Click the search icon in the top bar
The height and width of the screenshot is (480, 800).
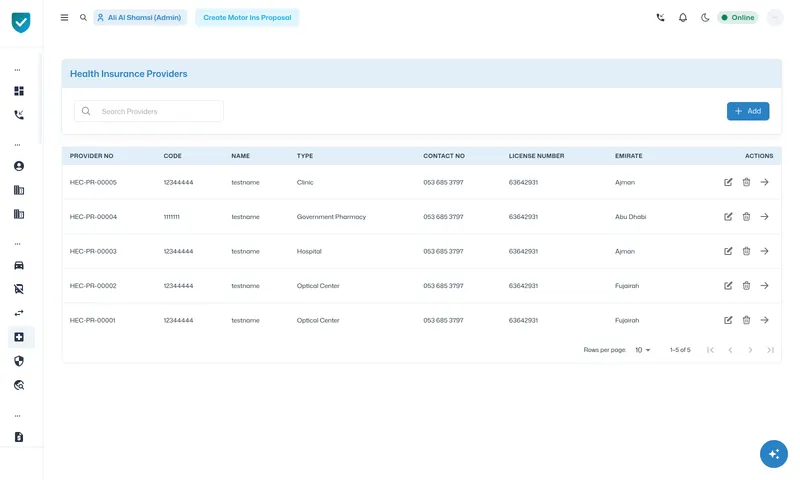point(83,17)
